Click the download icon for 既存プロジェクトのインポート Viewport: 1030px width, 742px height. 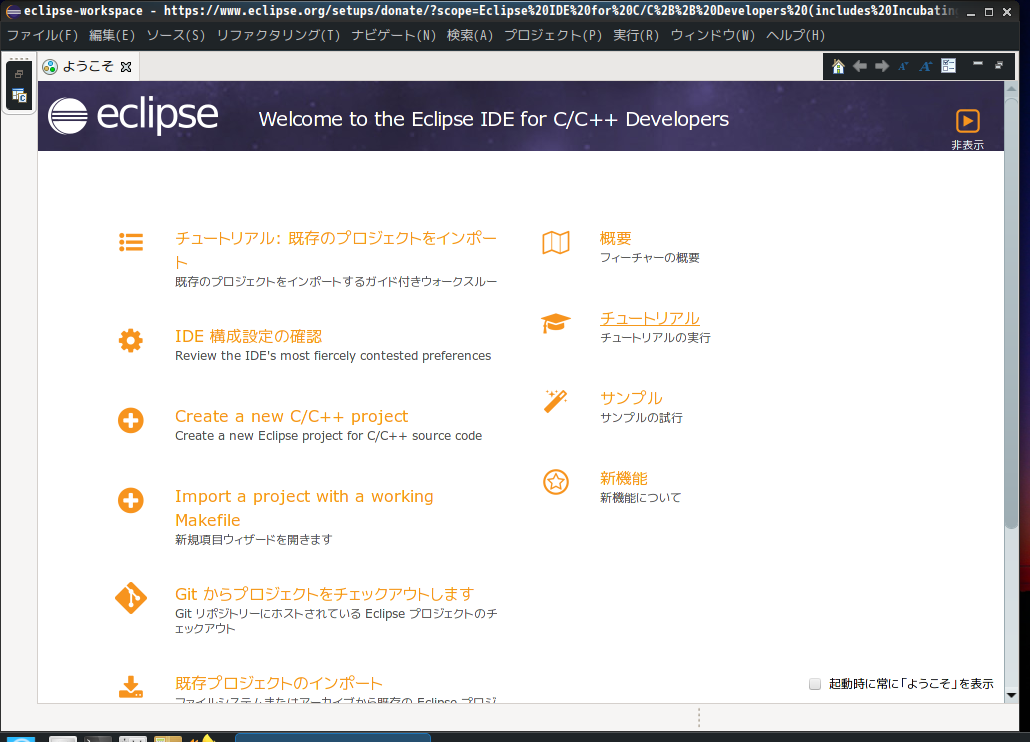(131, 687)
